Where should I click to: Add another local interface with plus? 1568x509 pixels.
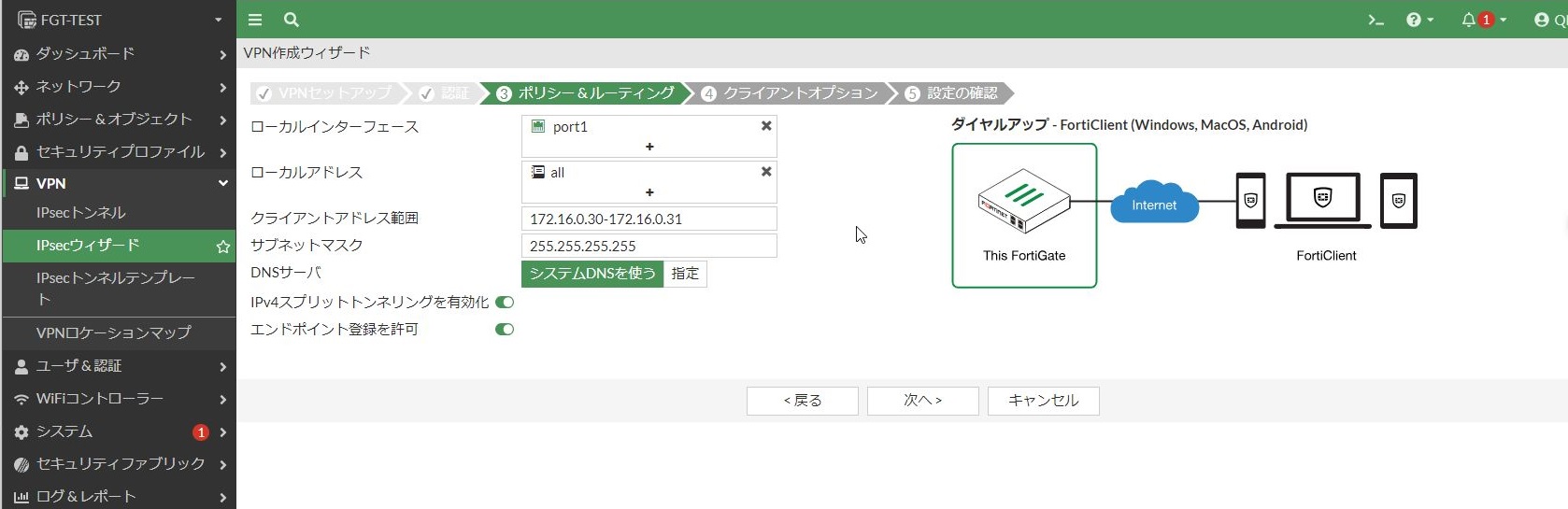coord(649,147)
